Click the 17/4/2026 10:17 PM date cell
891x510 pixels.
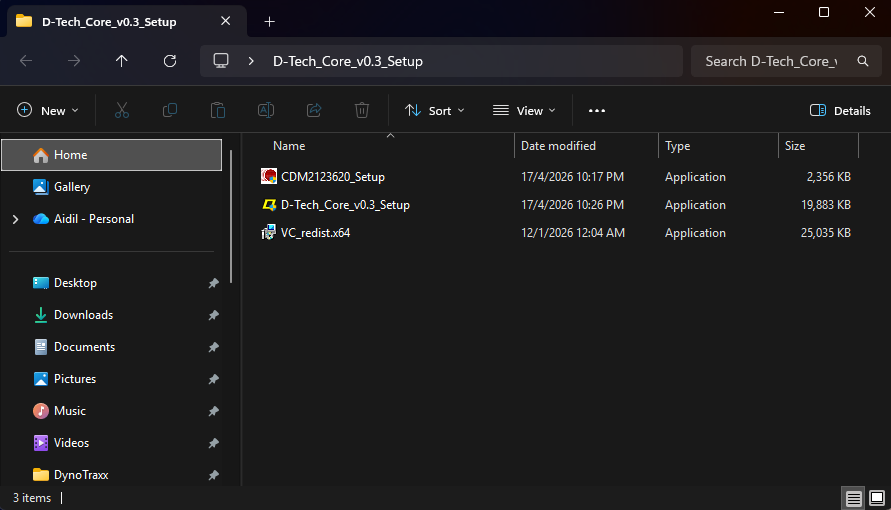click(572, 177)
